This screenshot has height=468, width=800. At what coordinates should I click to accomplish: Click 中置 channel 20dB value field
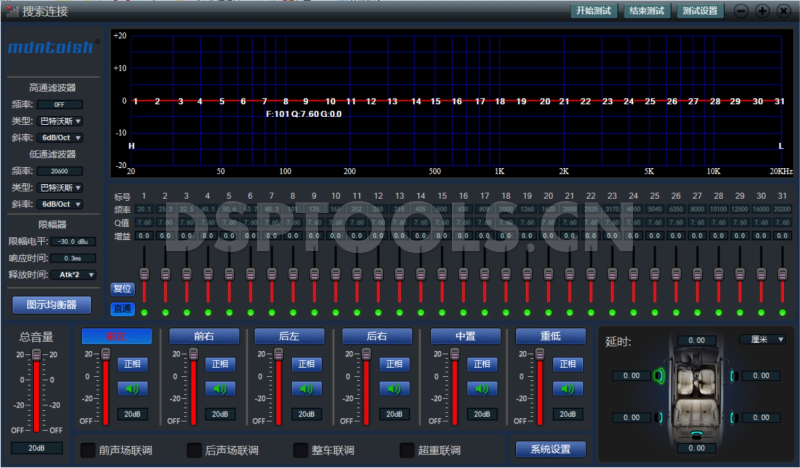coord(482,414)
